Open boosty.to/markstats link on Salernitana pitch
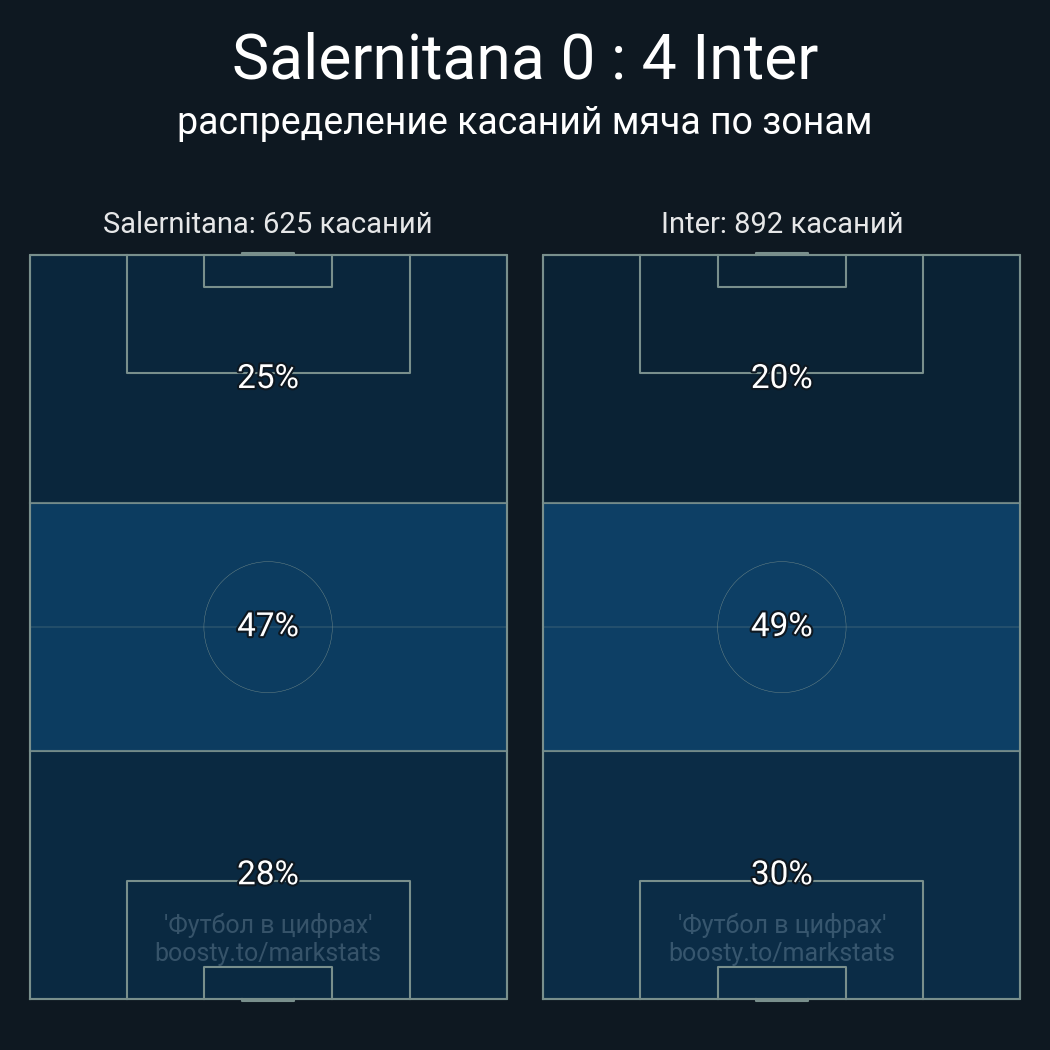 [x=268, y=952]
